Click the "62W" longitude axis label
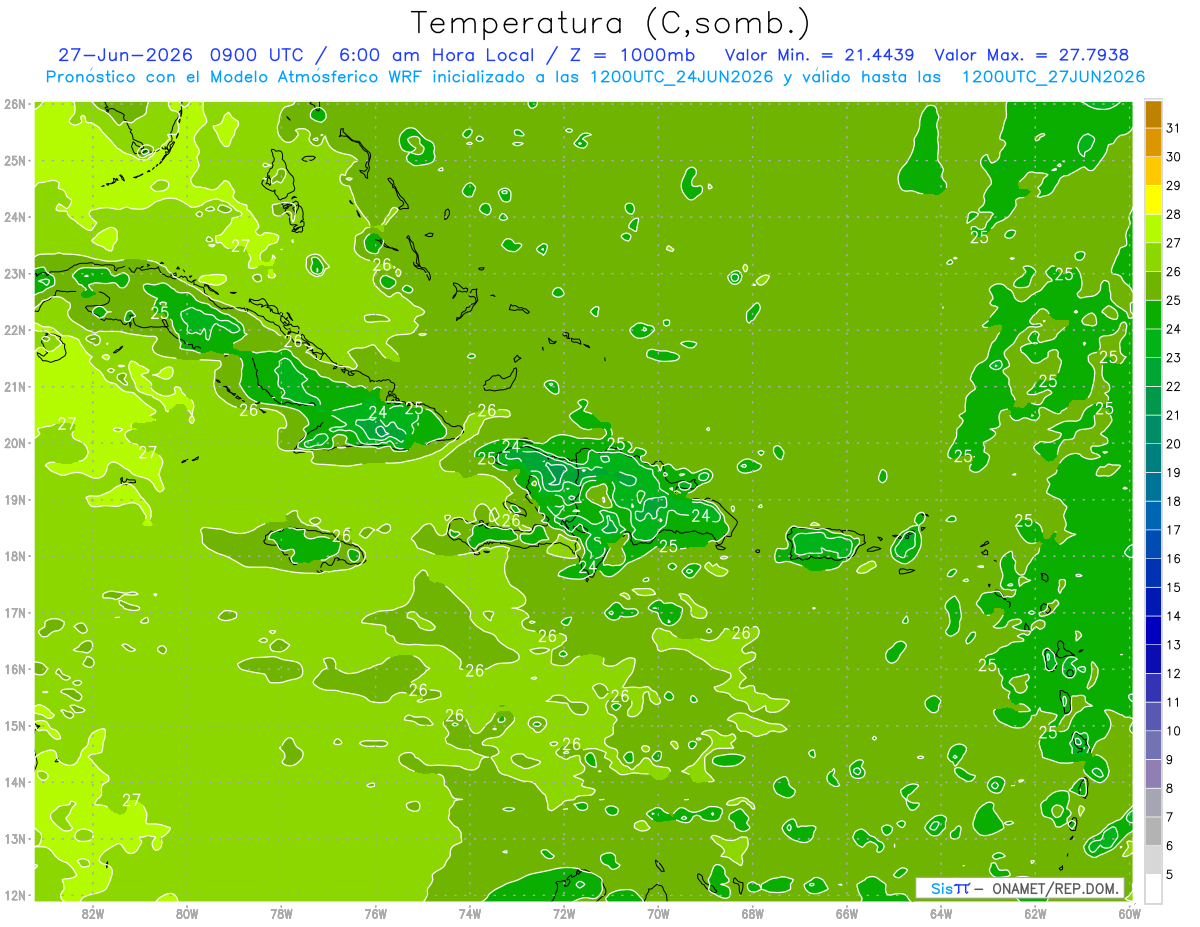This screenshot has width=1200, height=927. 1035,913
